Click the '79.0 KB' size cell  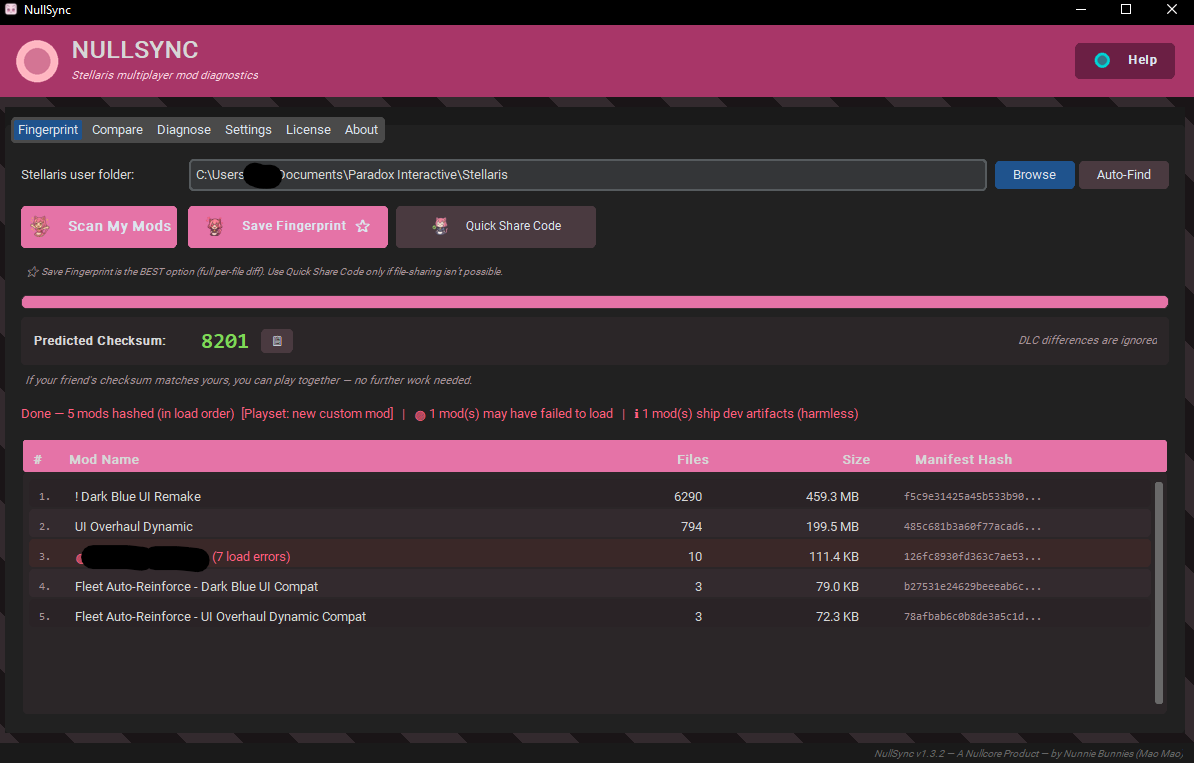tap(838, 586)
